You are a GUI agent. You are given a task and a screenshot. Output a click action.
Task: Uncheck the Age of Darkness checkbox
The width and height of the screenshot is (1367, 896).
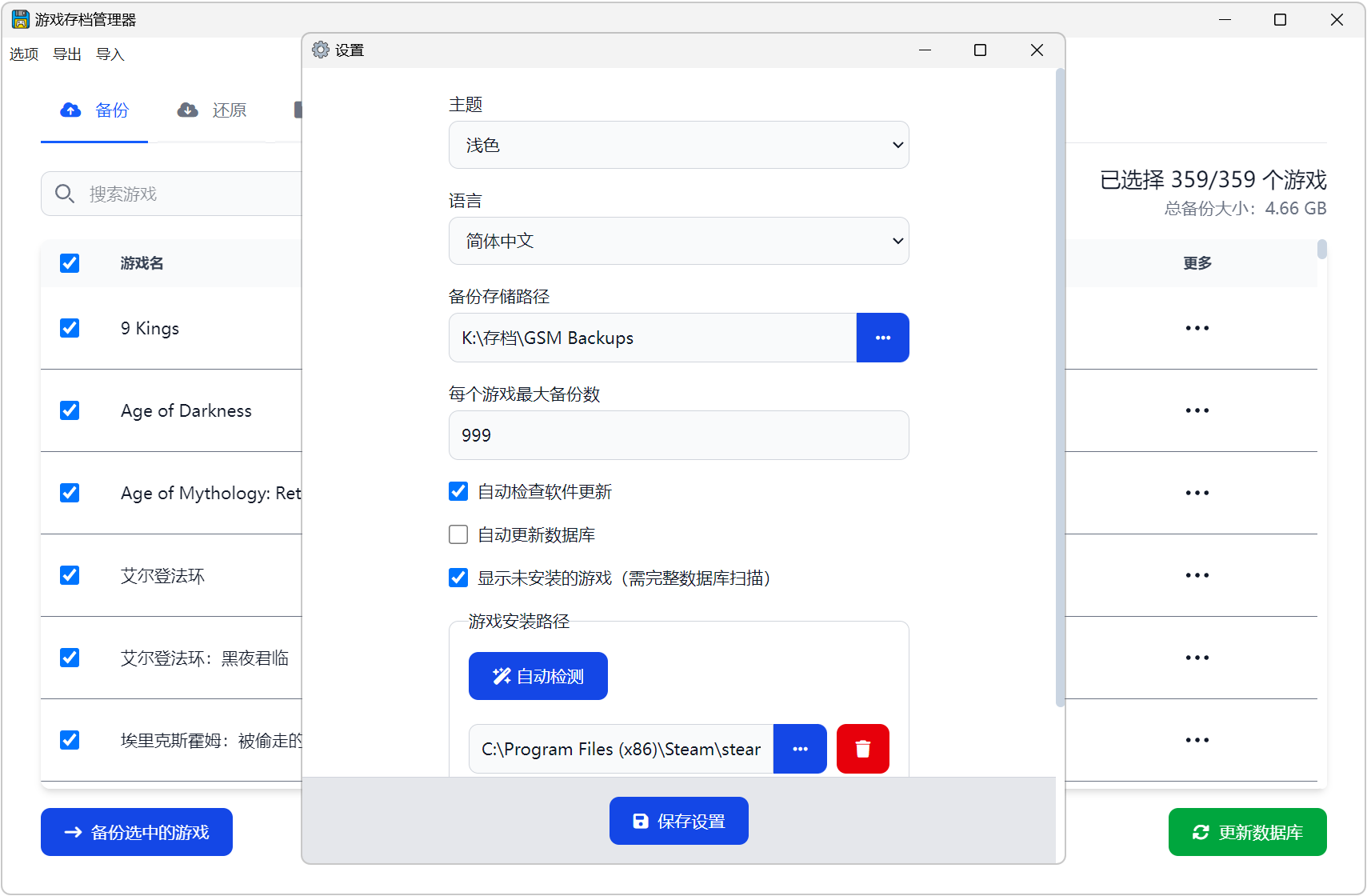pyautogui.click(x=70, y=410)
